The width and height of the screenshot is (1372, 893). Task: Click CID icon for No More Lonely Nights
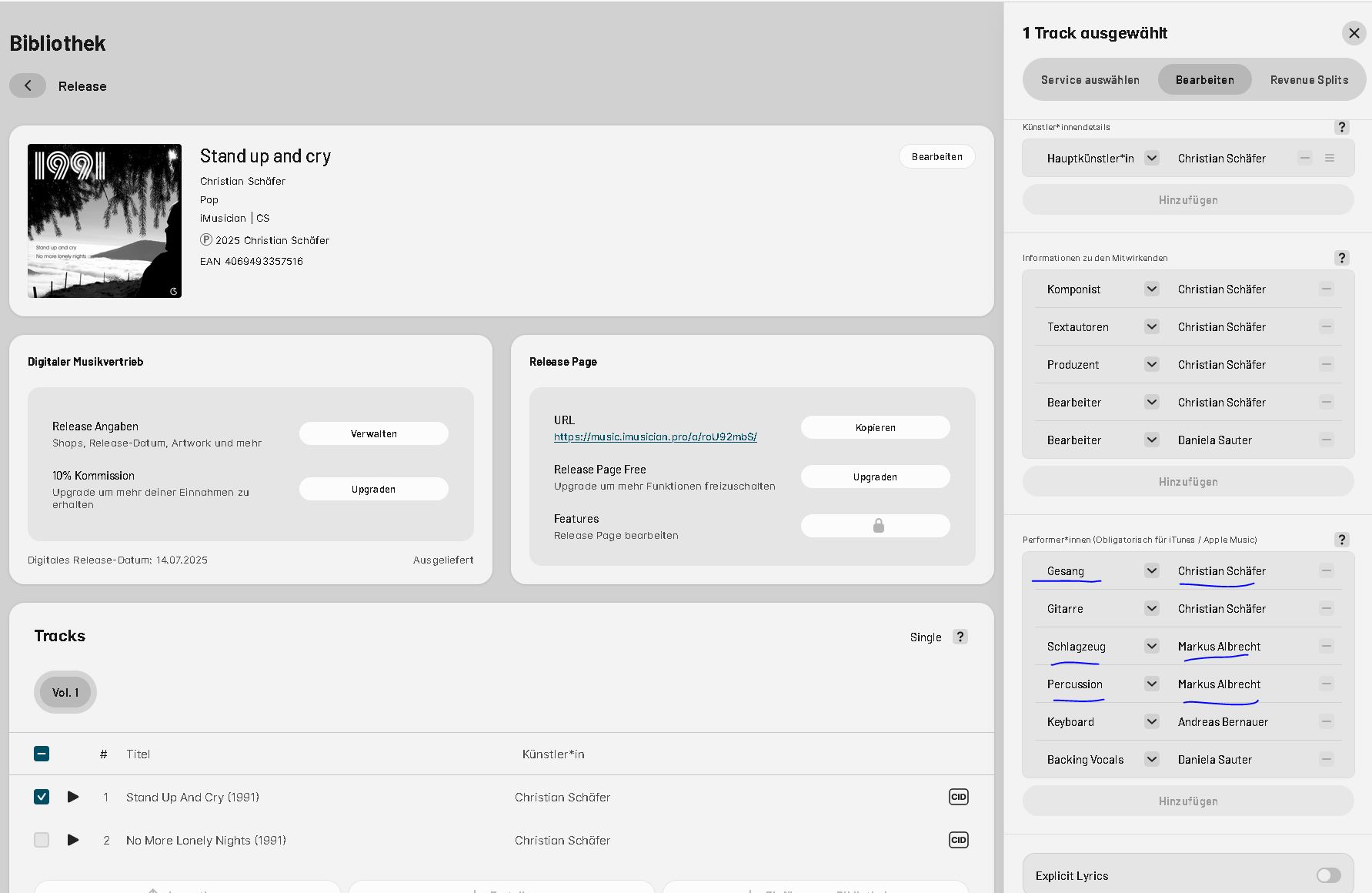click(959, 840)
